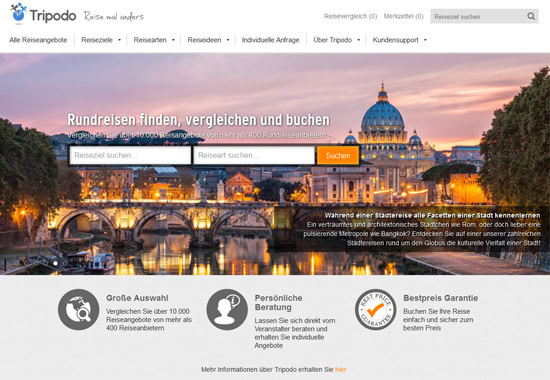Click the 'Bestpreis Garantie' heading

[441, 298]
